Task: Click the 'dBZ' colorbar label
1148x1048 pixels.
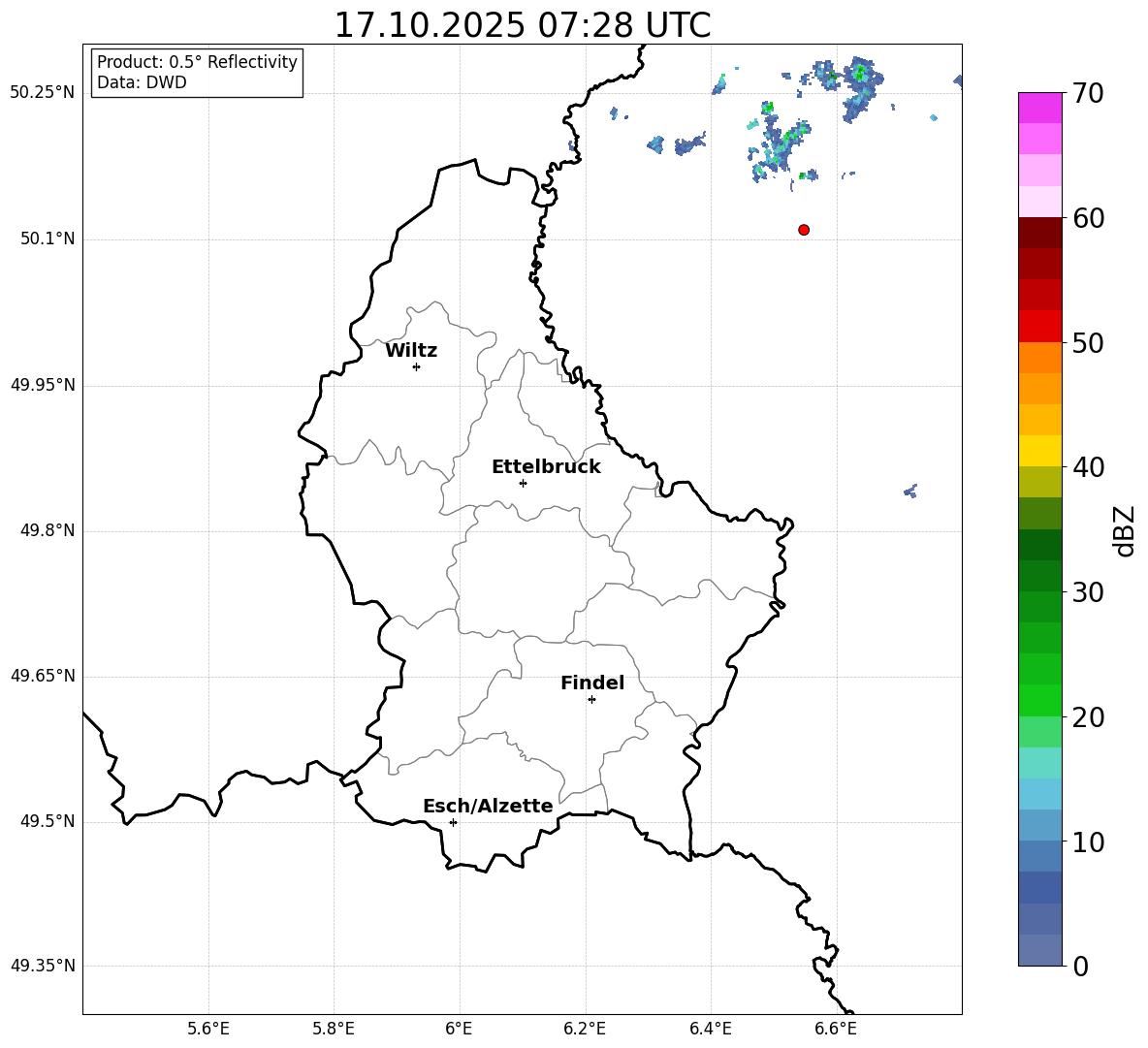Action: click(1126, 530)
